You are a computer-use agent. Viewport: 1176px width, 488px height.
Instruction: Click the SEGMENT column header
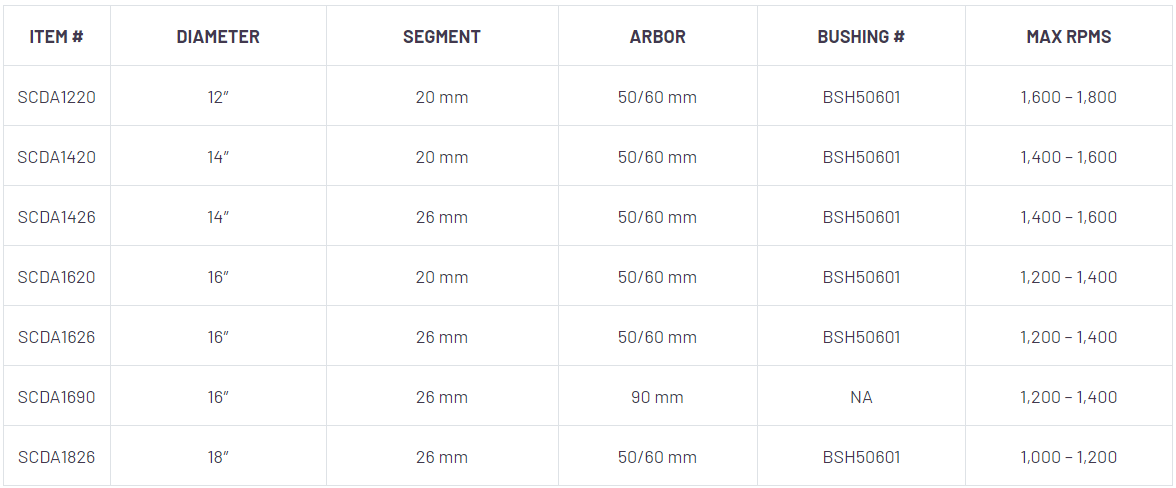[441, 37]
